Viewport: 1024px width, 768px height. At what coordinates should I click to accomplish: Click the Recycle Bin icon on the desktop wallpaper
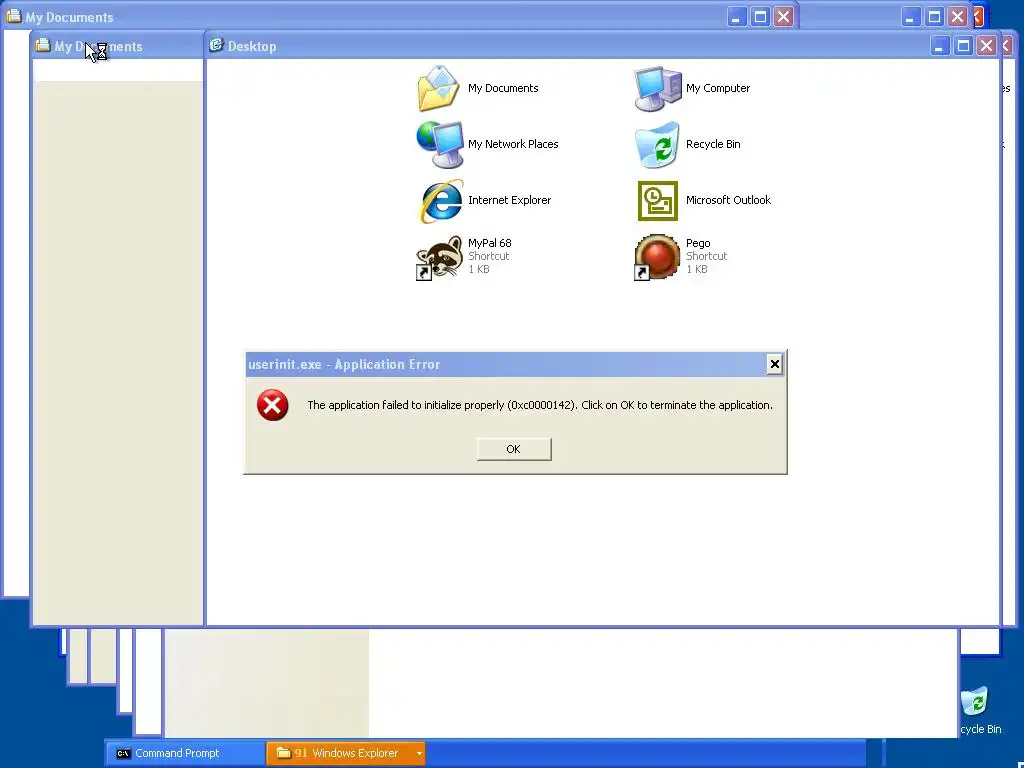click(976, 701)
